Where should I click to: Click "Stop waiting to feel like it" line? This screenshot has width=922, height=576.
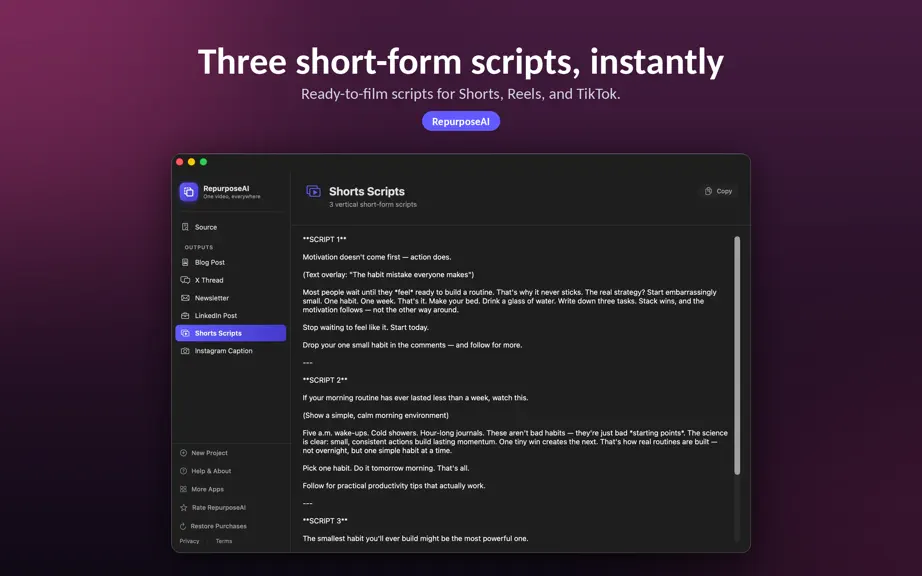coord(366,327)
